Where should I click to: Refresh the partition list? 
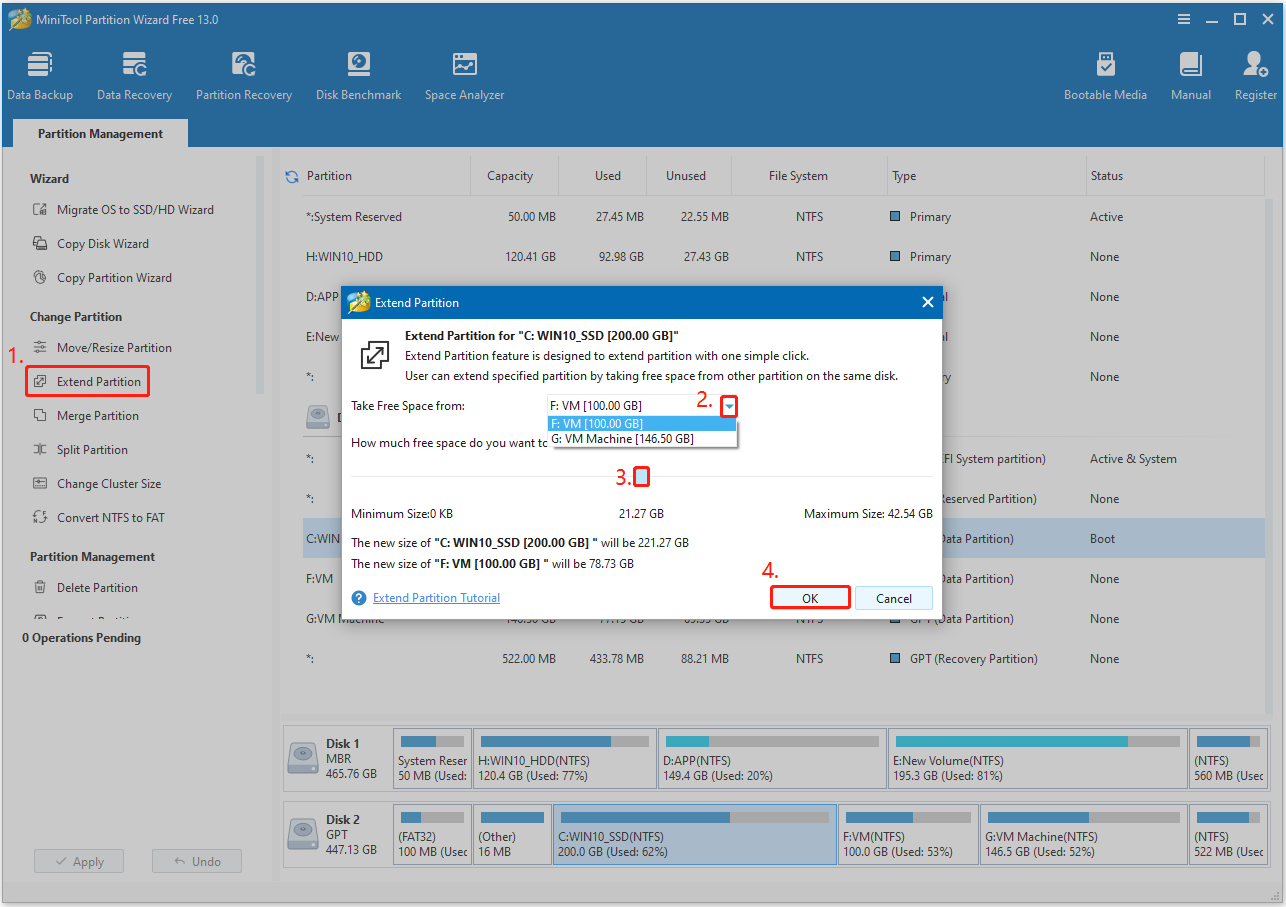tap(291, 175)
